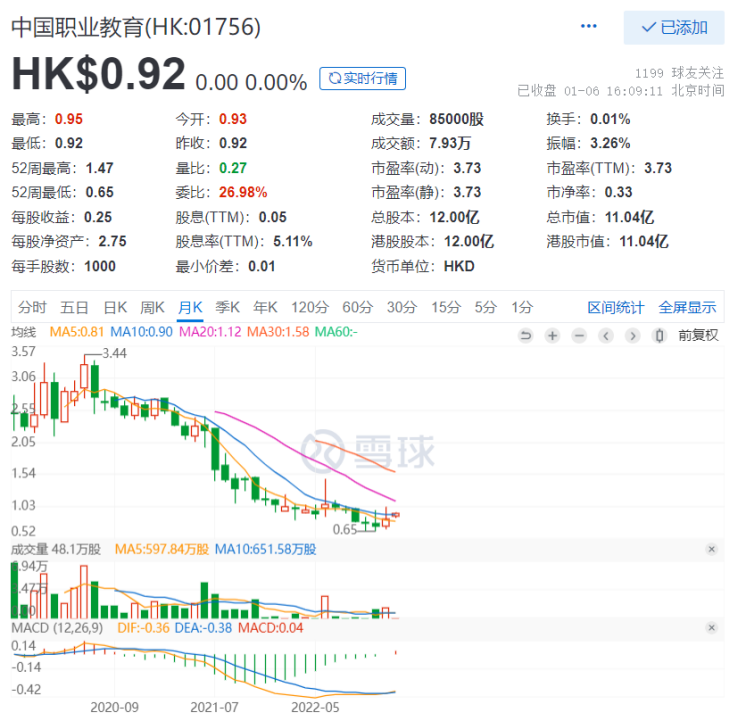Switch to the 分时 chart tab

(32, 307)
